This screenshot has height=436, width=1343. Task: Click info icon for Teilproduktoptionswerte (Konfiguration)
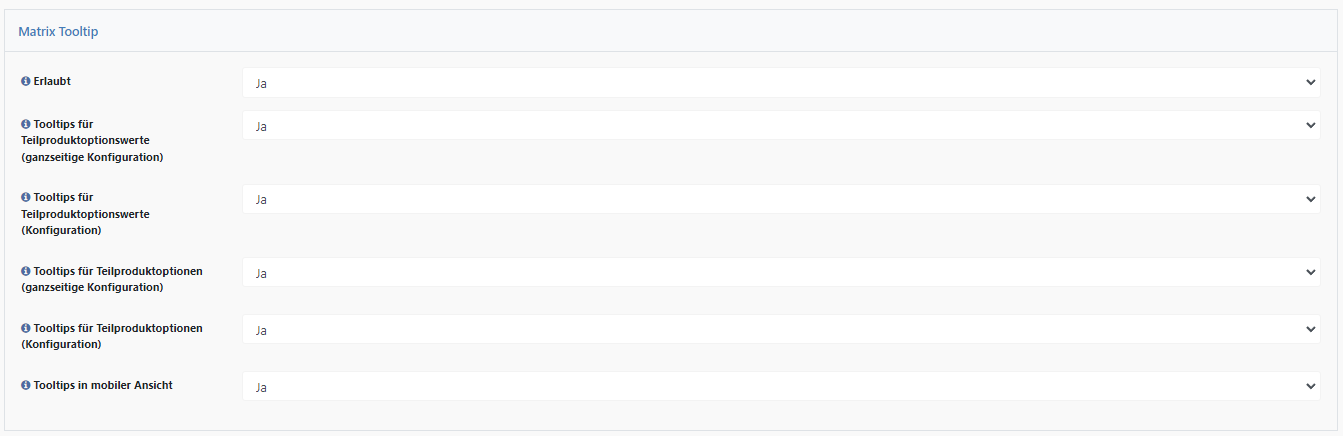click(x=26, y=198)
